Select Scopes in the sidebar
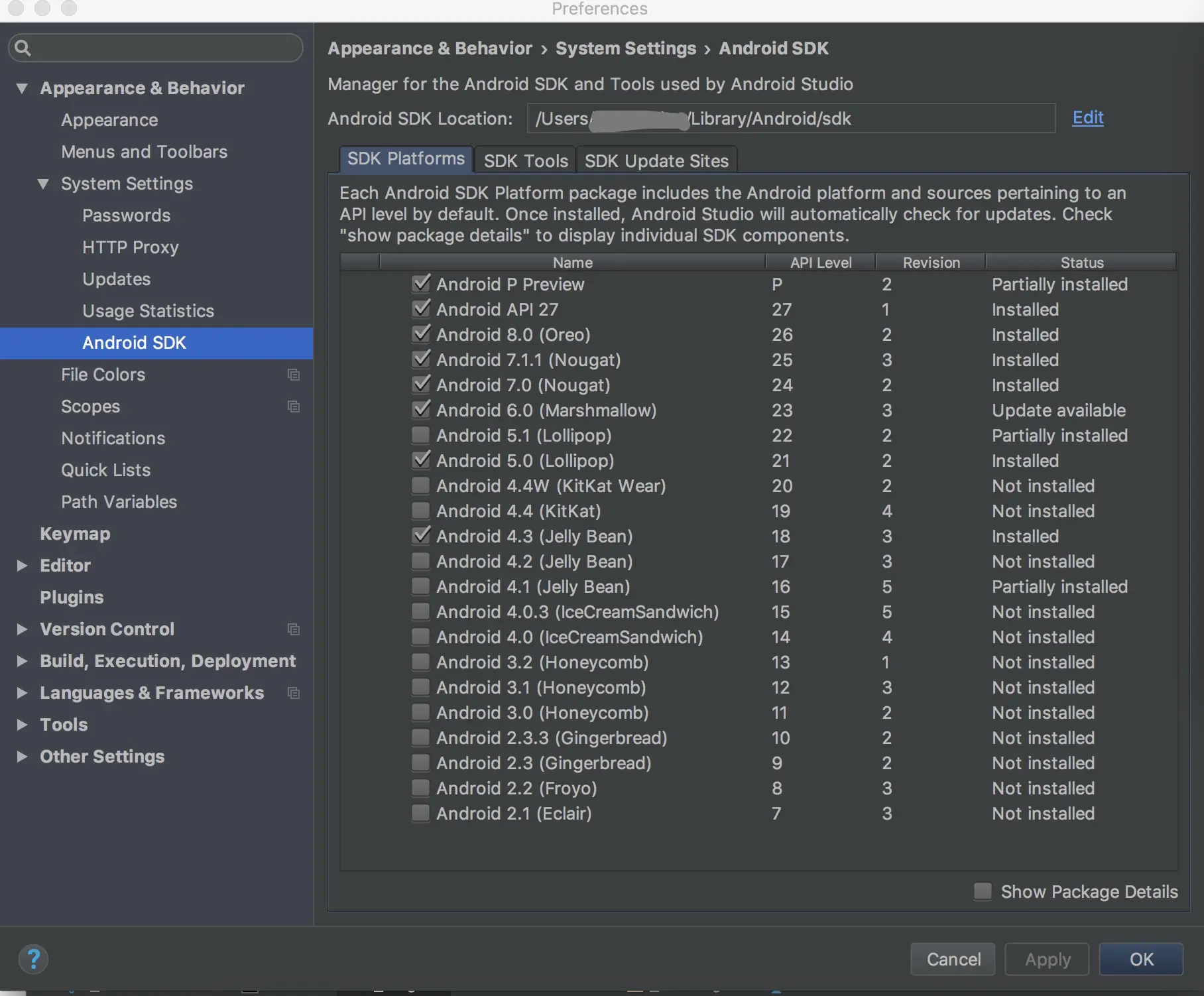This screenshot has height=996, width=1204. pyautogui.click(x=90, y=406)
